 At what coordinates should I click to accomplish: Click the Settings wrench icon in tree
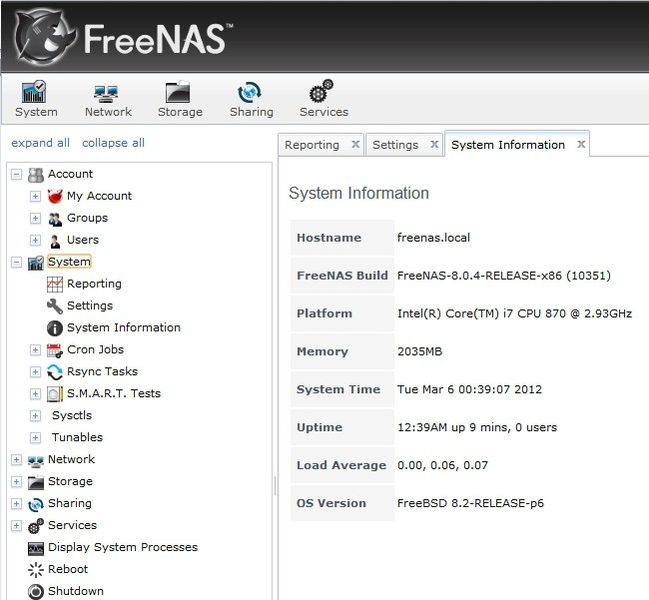click(x=55, y=306)
